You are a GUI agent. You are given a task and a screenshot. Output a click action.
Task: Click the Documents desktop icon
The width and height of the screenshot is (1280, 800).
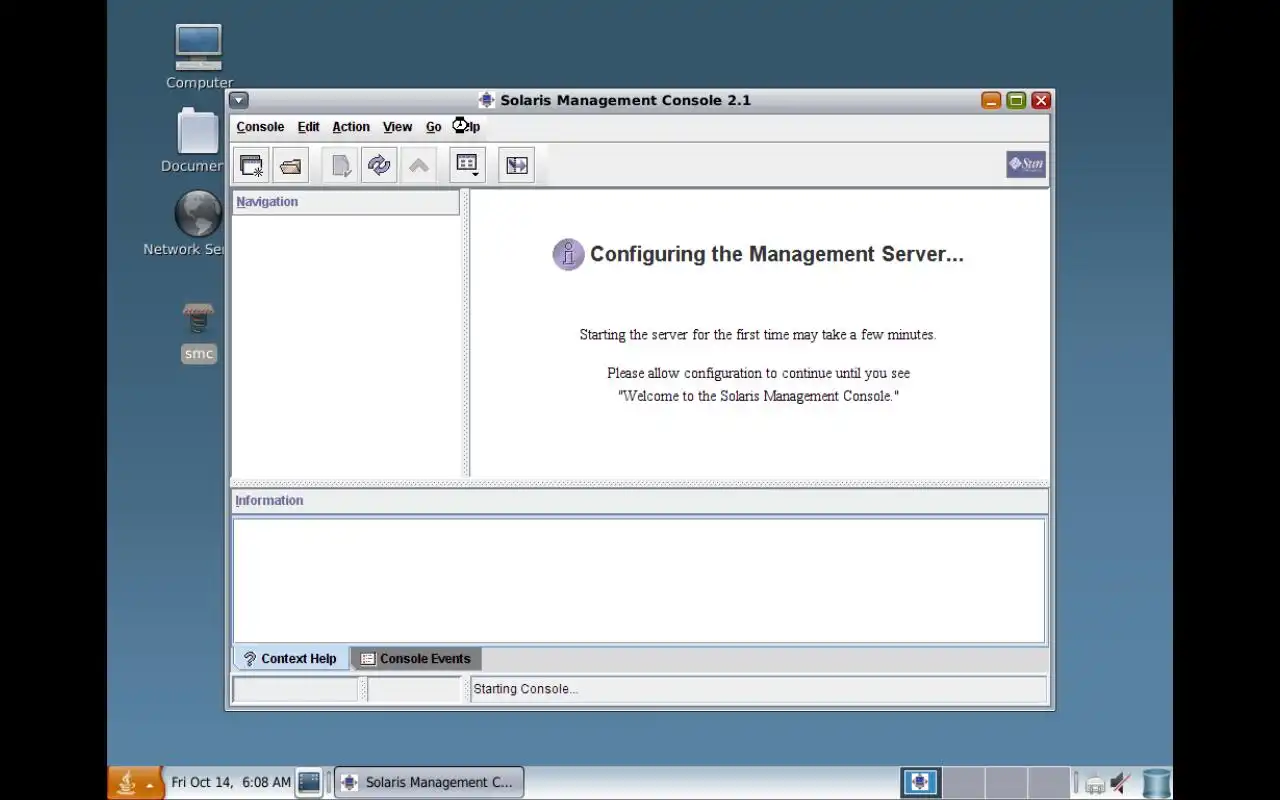(x=198, y=132)
